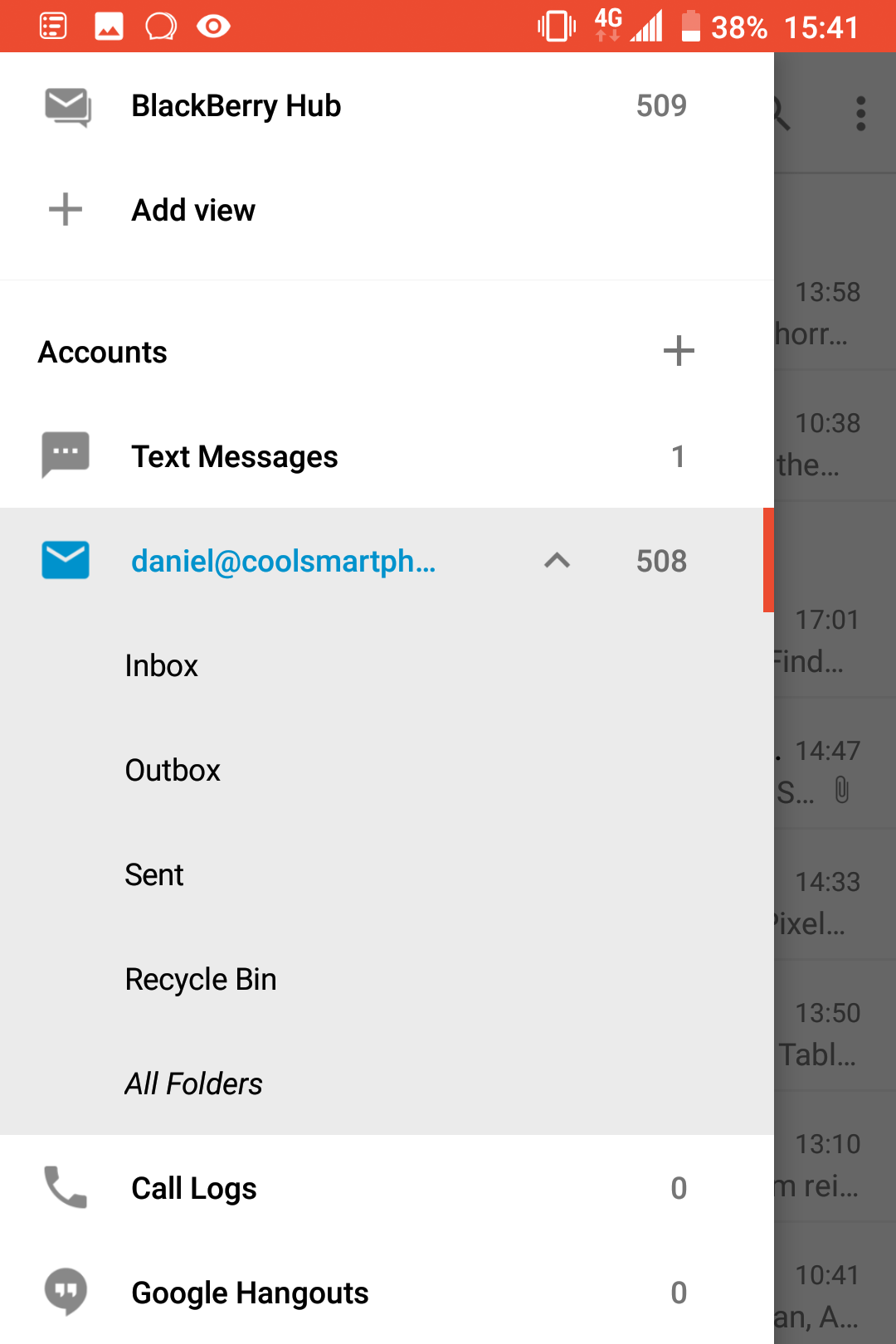The width and height of the screenshot is (896, 1344).
Task: Tap the vibrate mode status icon
Action: 557,27
